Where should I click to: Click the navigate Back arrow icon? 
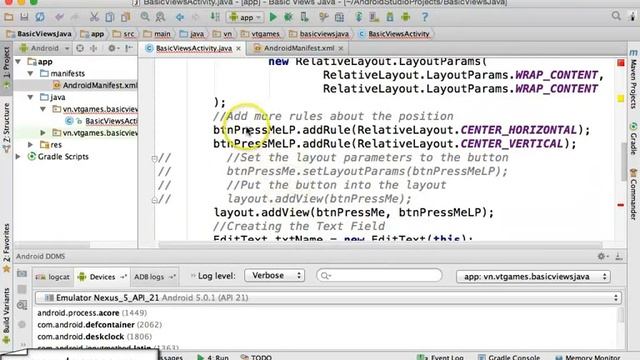click(x=180, y=17)
